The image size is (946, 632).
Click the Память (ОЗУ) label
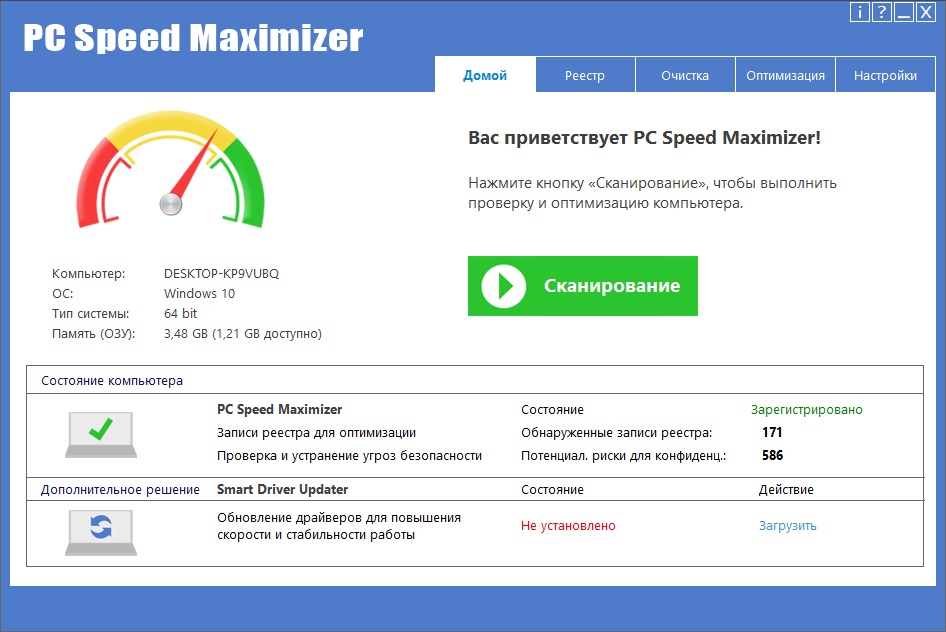point(94,333)
